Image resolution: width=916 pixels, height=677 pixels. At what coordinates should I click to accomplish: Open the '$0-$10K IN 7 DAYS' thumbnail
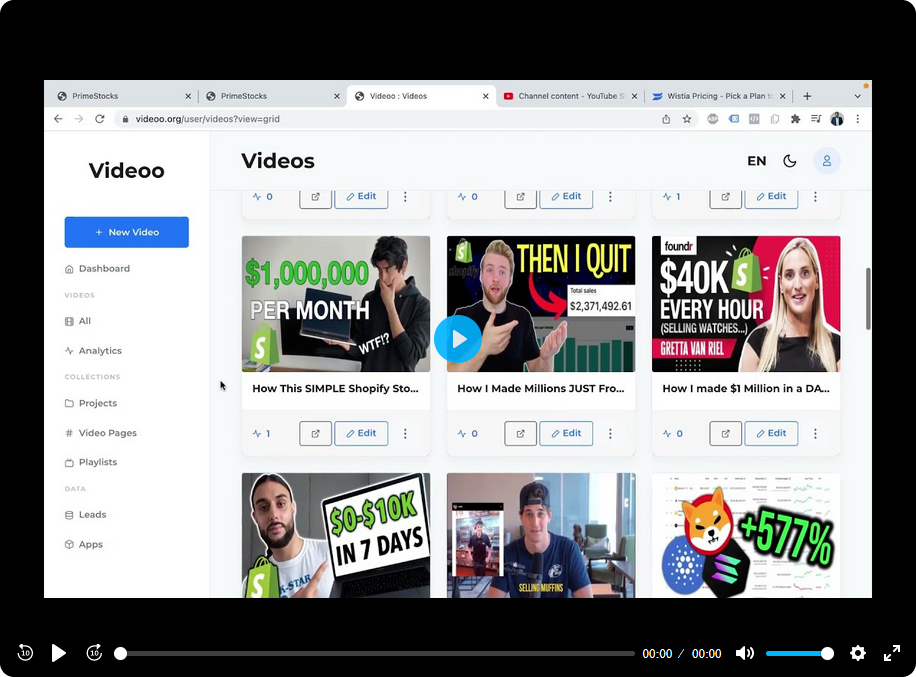pyautogui.click(x=336, y=535)
